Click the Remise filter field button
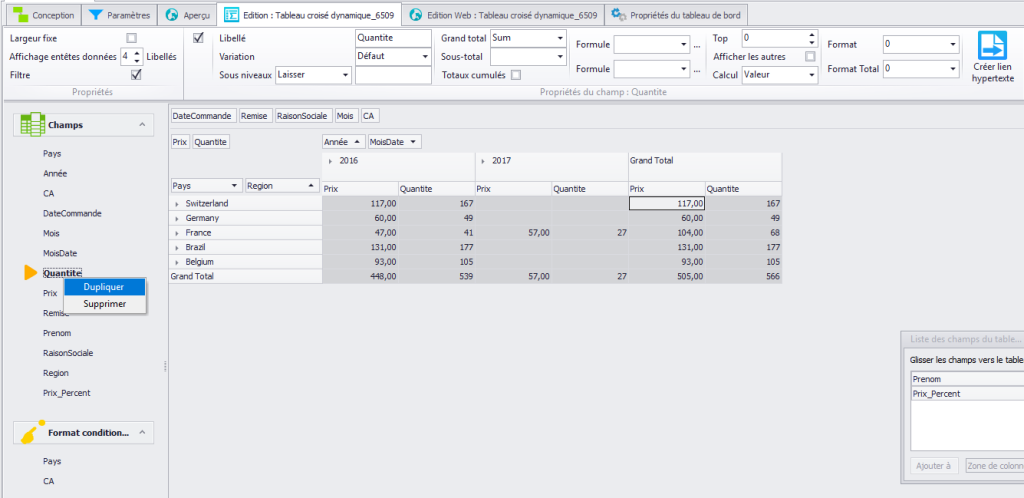The height and width of the screenshot is (498, 1024). tap(255, 116)
